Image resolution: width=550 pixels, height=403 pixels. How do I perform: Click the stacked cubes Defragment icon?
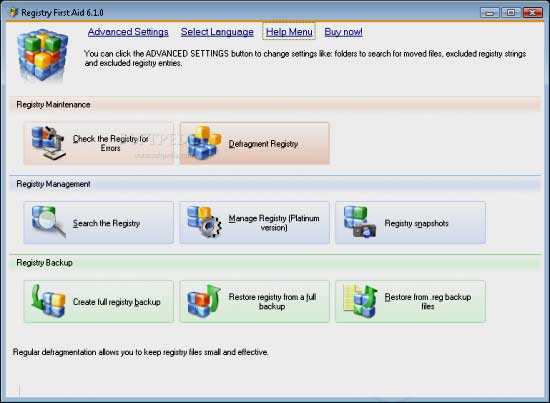(204, 143)
